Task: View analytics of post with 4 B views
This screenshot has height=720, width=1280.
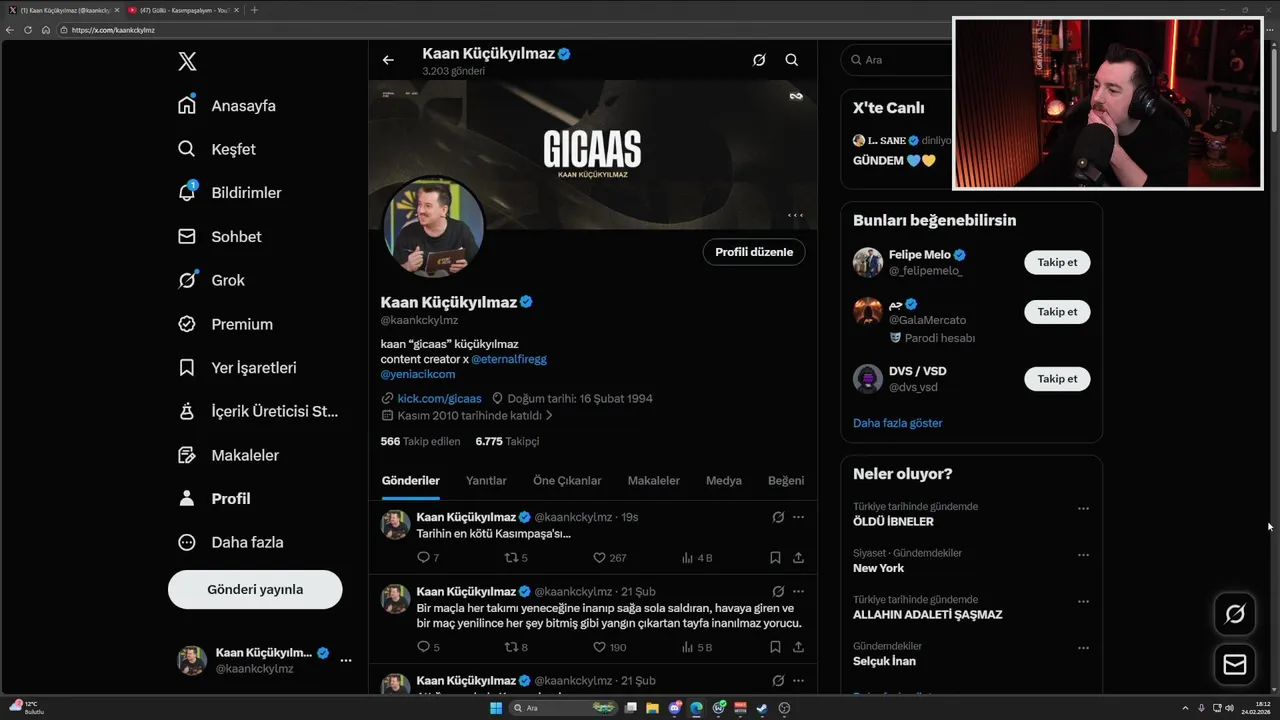Action: pyautogui.click(x=697, y=558)
